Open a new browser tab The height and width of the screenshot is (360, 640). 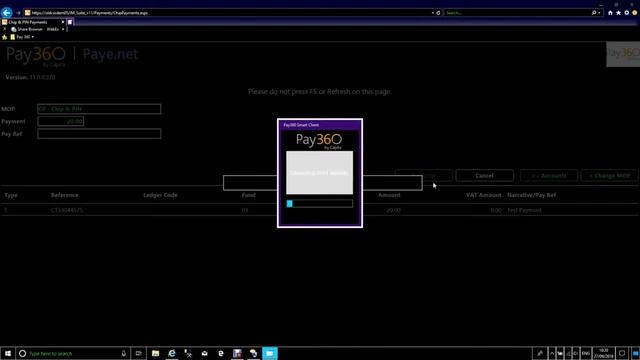[70, 22]
